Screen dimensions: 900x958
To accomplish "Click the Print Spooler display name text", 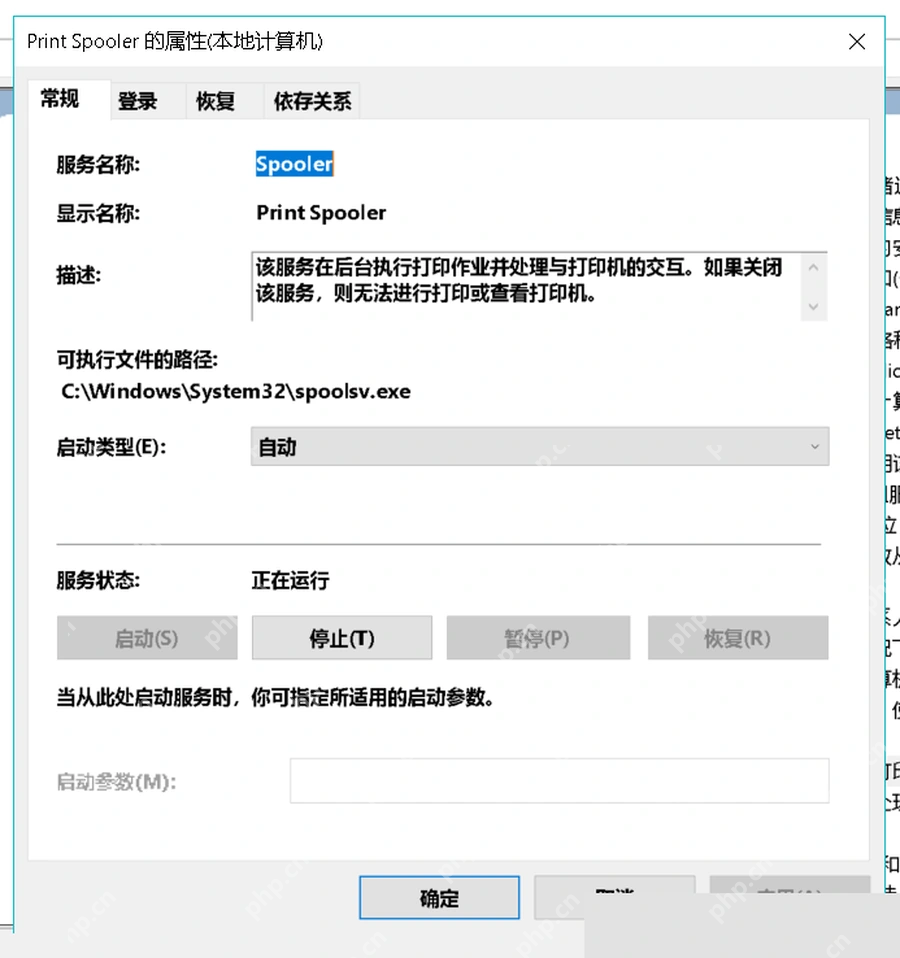I will click(321, 213).
